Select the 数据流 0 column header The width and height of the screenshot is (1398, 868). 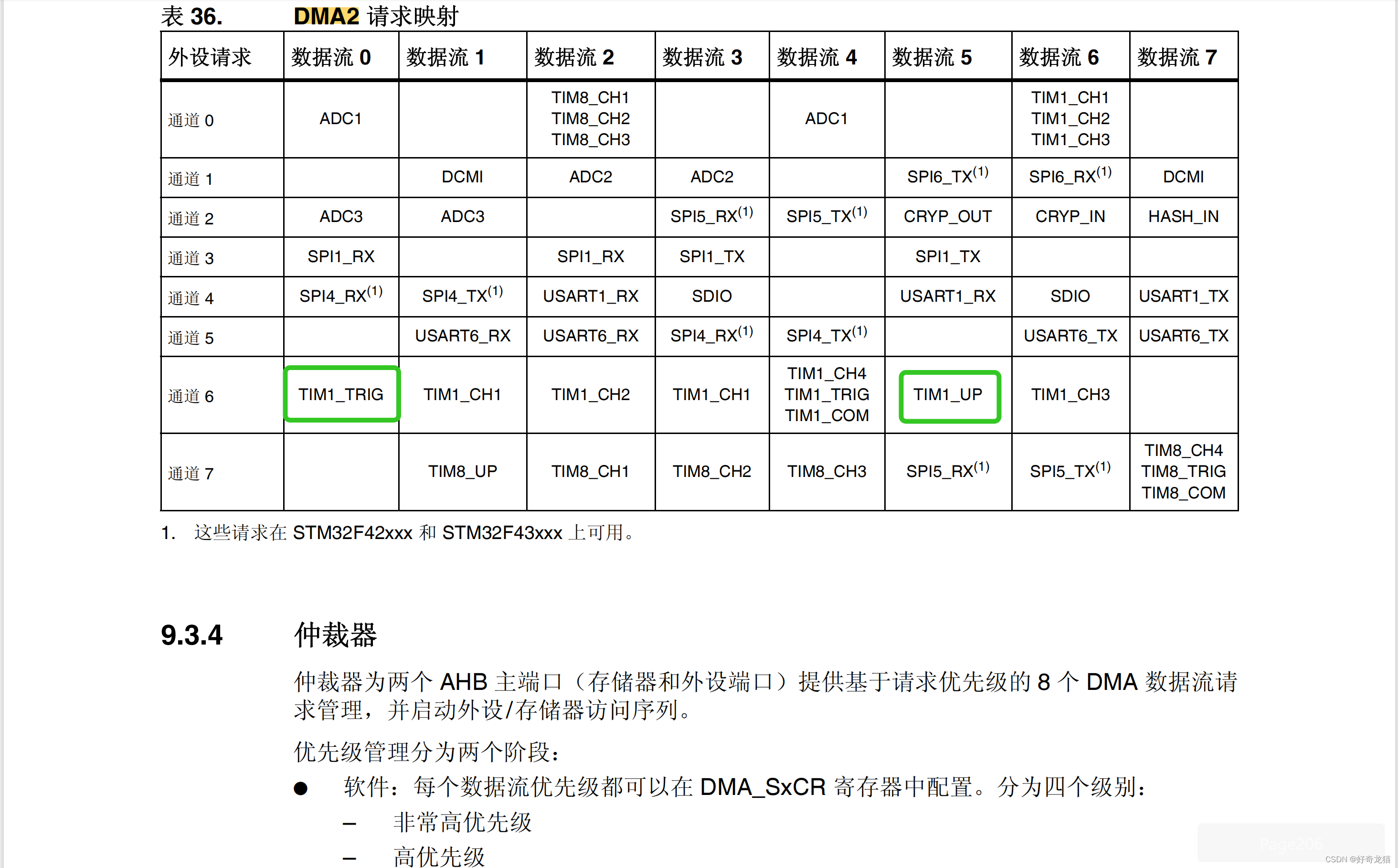(x=331, y=57)
